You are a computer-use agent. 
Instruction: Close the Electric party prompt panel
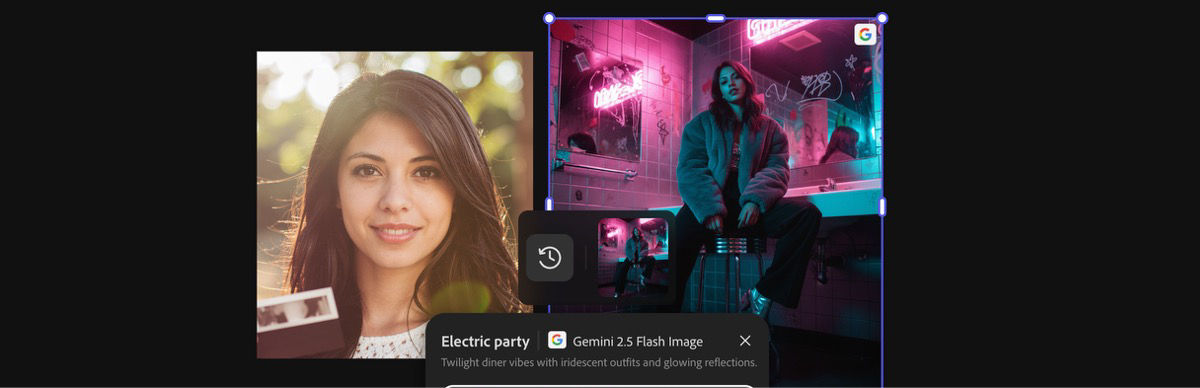point(745,341)
